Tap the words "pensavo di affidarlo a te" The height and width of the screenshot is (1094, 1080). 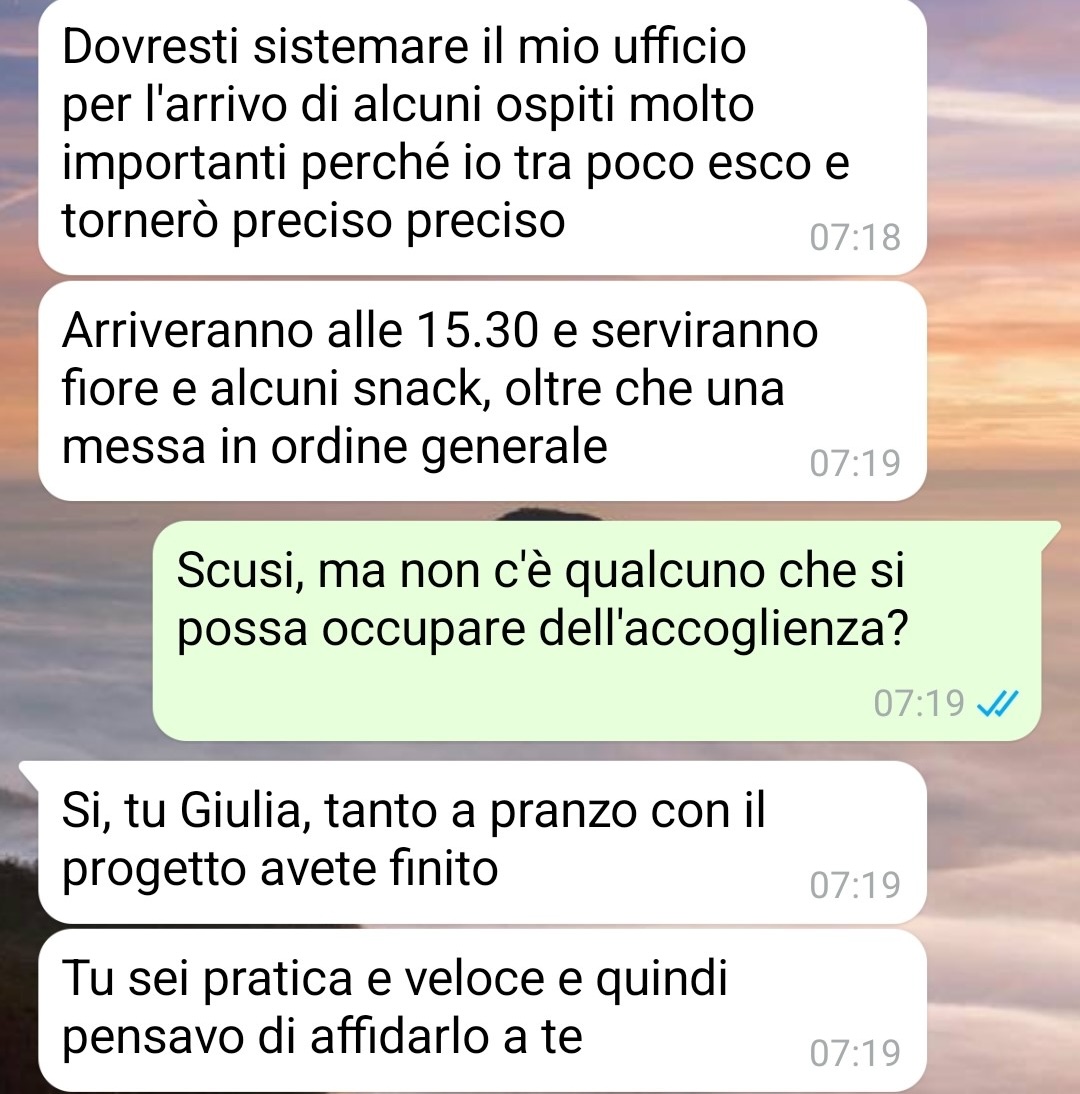pos(322,1037)
